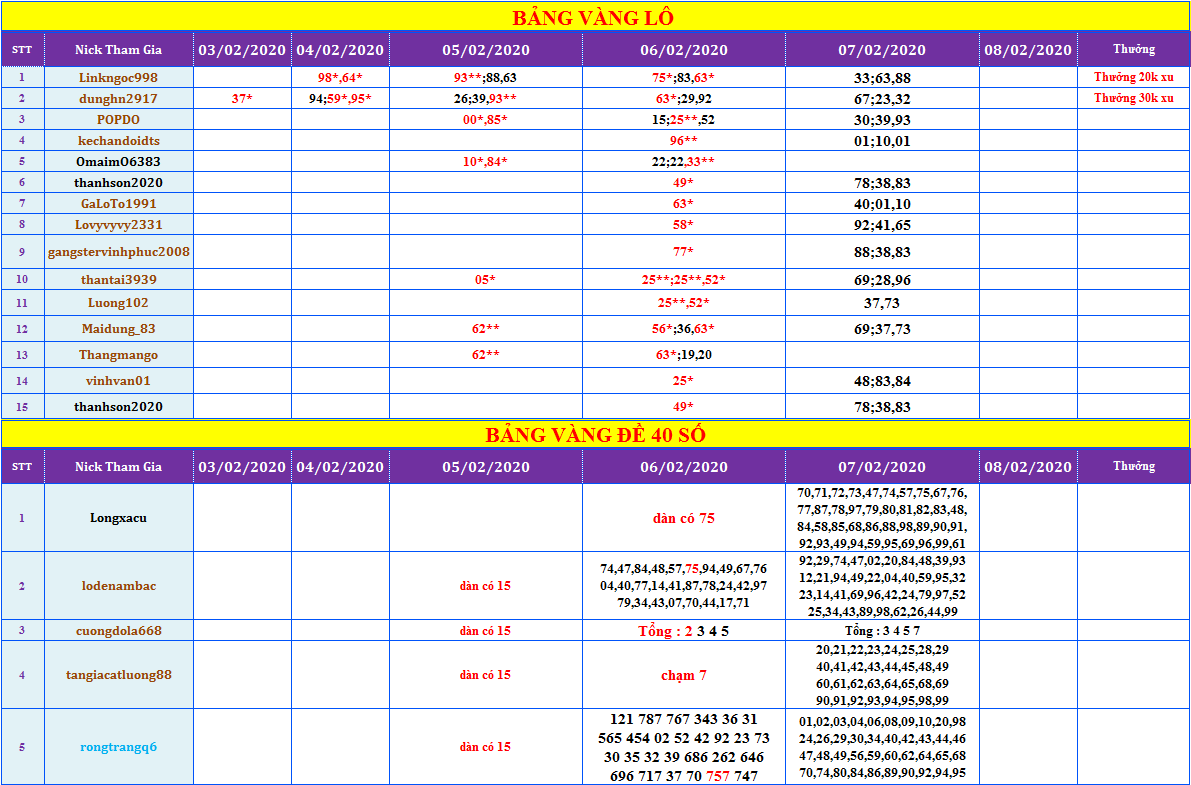Screen dimensions: 1191x785
Task: Click the cell '63*;29,92'
Action: [684, 98]
